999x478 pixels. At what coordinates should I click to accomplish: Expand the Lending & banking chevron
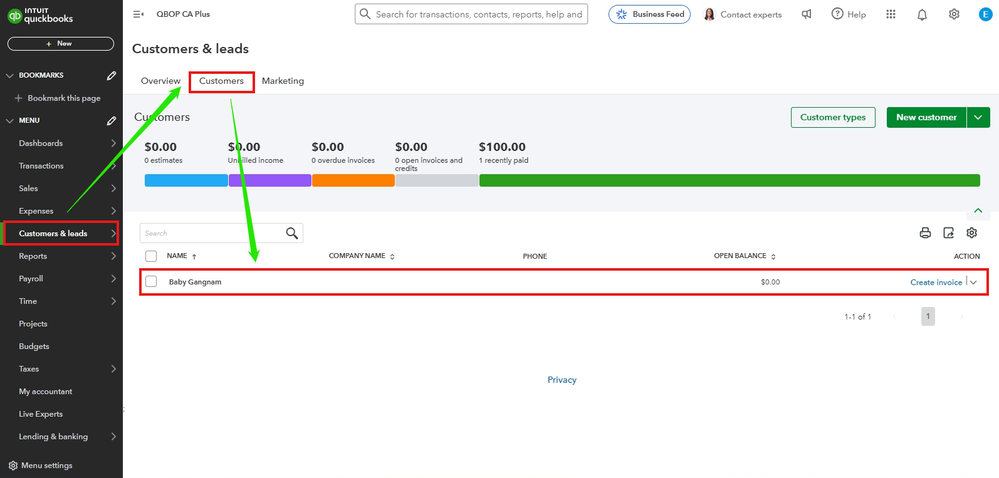click(113, 437)
